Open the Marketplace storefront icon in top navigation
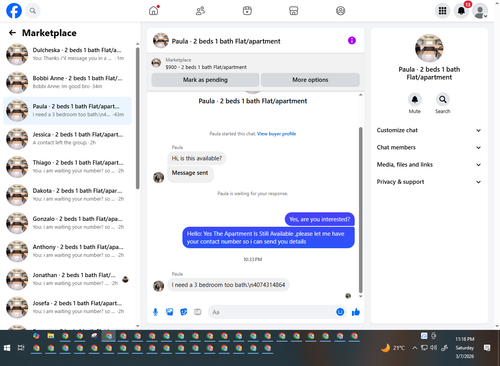This screenshot has height=366, width=500. (294, 11)
